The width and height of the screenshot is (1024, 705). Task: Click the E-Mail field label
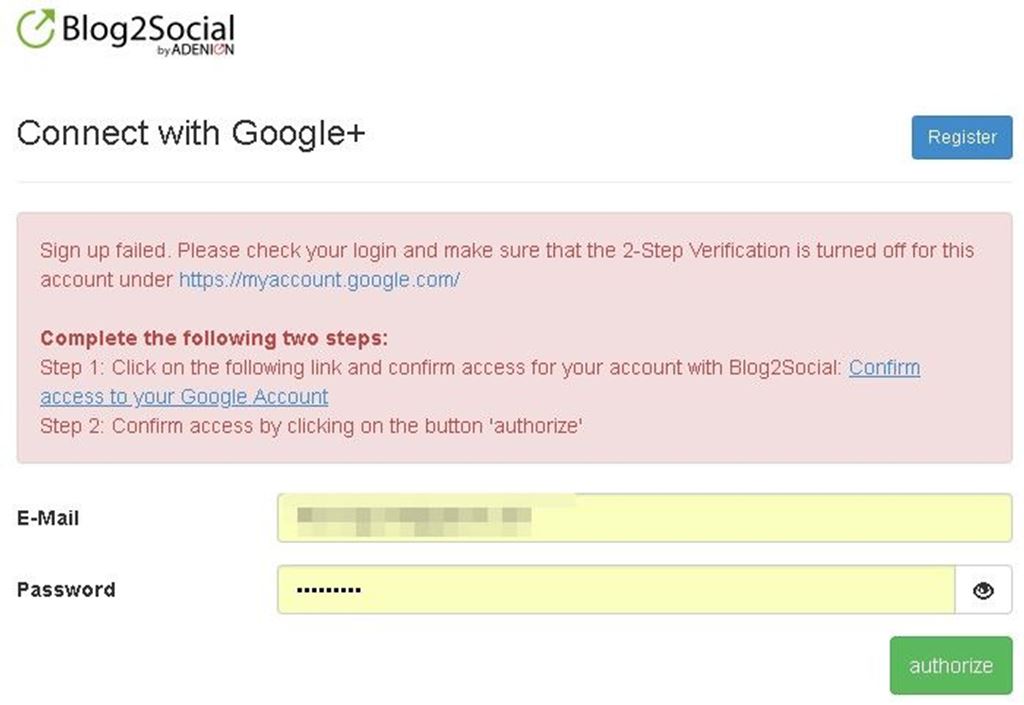(x=48, y=518)
